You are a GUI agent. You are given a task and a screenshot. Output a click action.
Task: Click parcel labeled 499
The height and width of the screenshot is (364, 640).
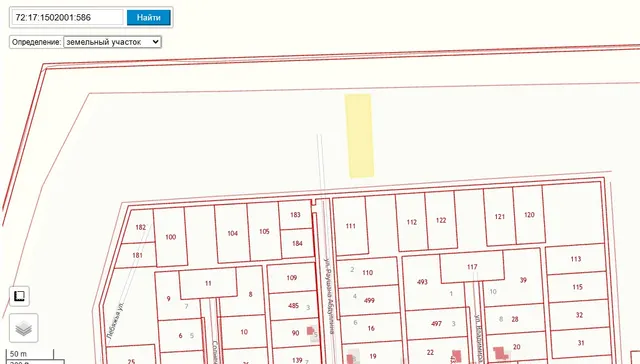tap(369, 300)
